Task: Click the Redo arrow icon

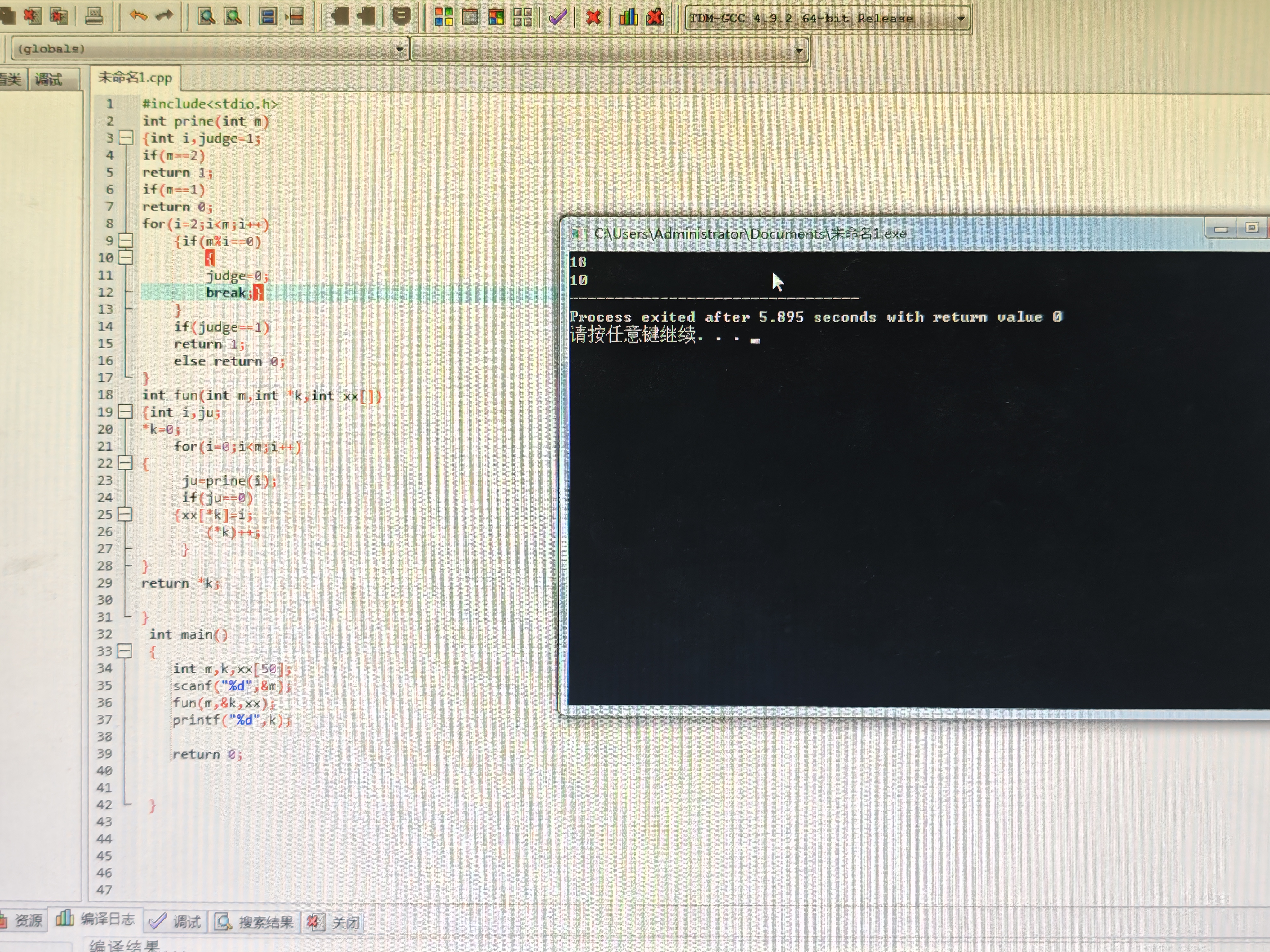Action: (164, 16)
